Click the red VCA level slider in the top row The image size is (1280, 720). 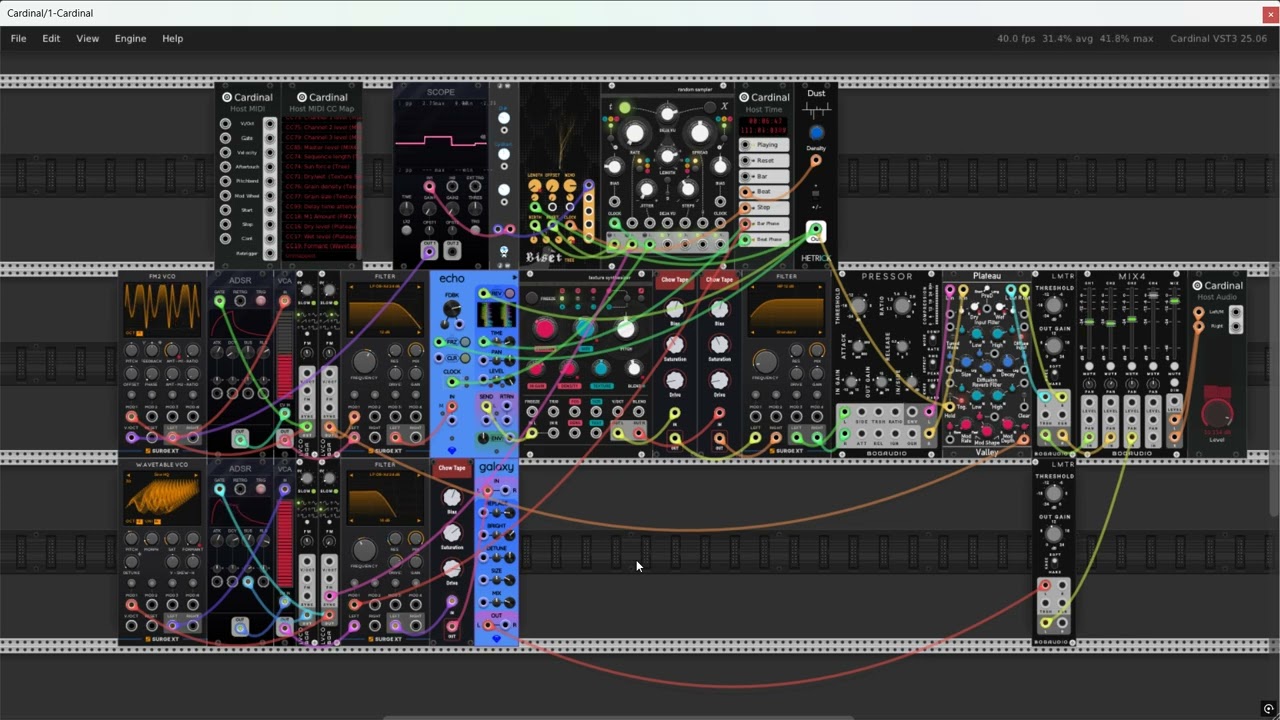[x=284, y=354]
